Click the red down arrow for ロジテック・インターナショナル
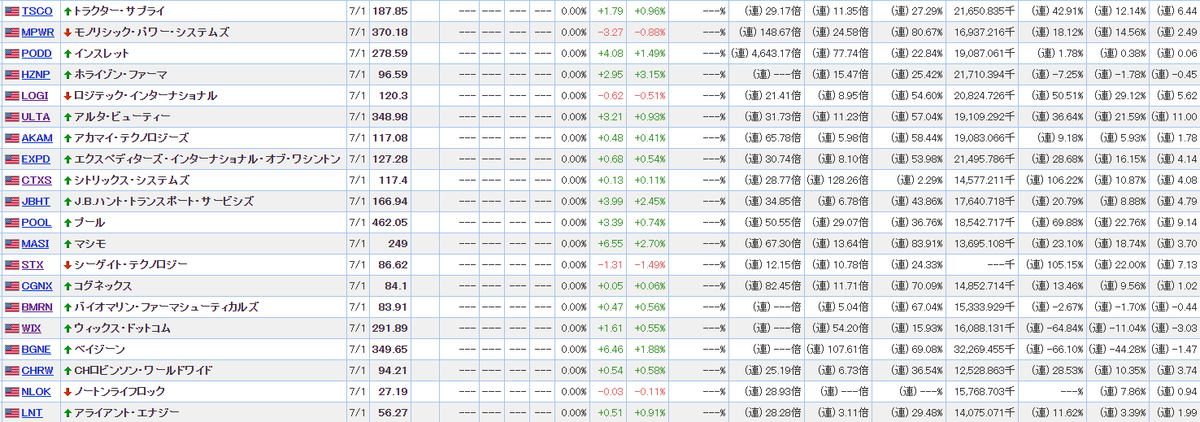 coord(67,95)
